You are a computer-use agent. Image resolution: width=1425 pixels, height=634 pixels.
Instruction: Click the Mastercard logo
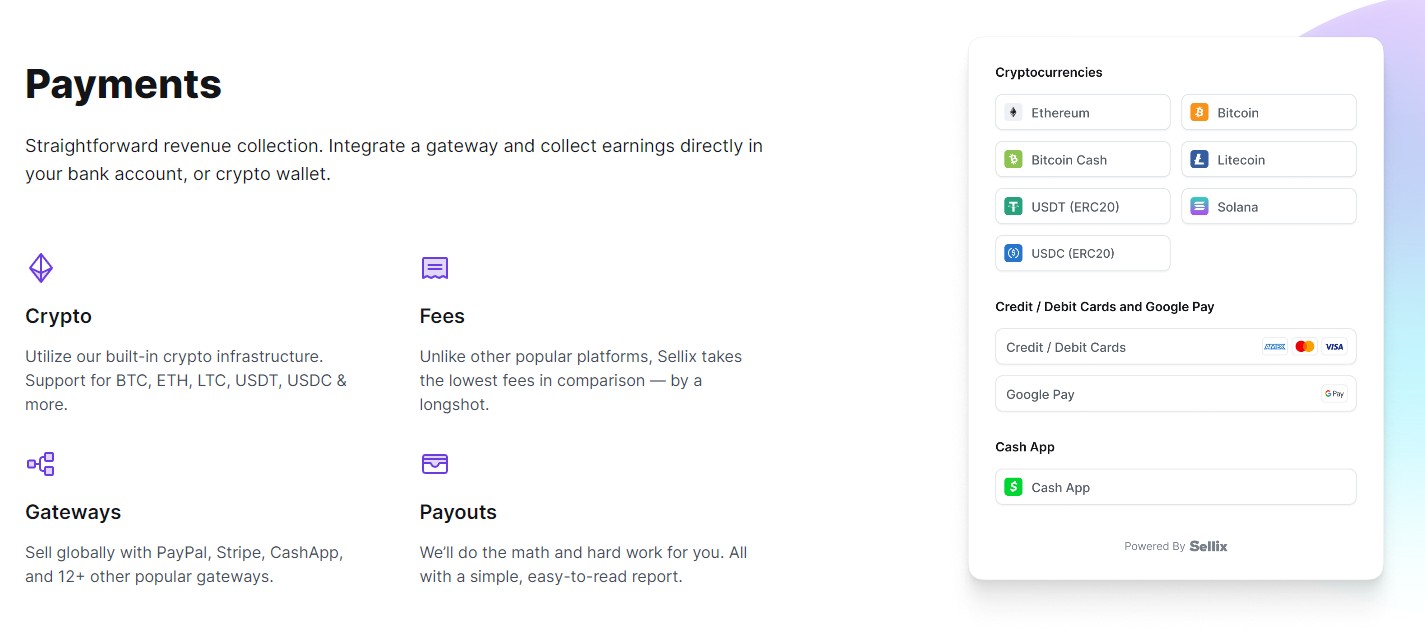(x=1304, y=347)
